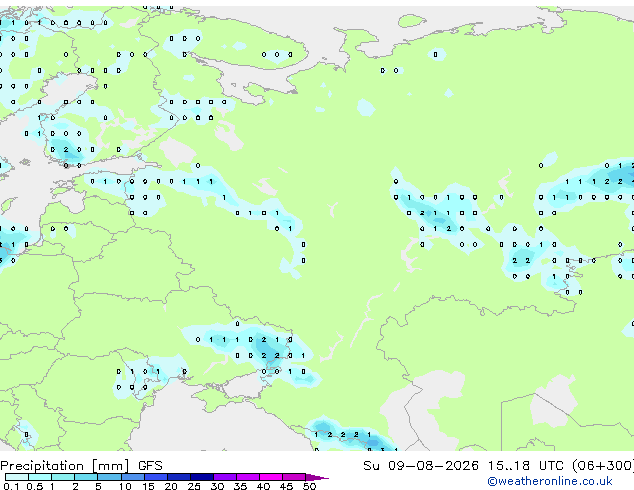Click the legend label '50'
The width and height of the screenshot is (634, 490).
tap(309, 486)
